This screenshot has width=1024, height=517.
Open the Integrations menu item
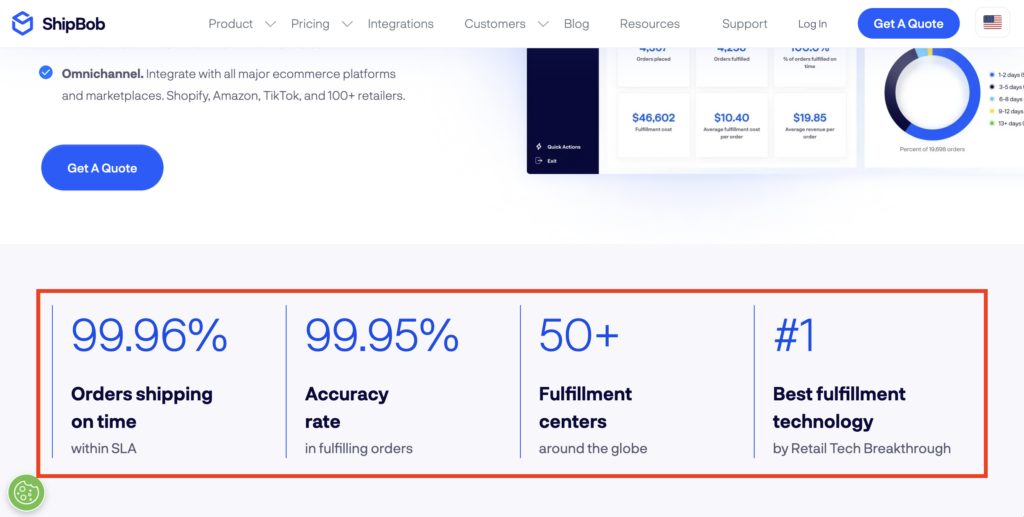click(400, 24)
